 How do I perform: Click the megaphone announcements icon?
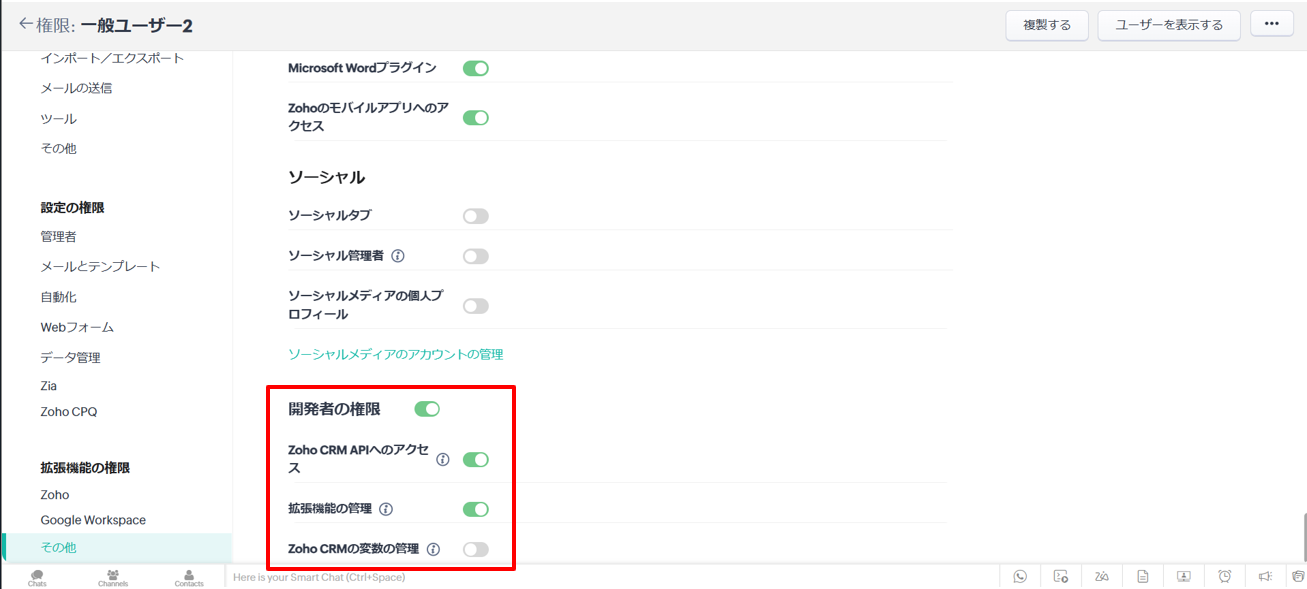[x=1265, y=576]
